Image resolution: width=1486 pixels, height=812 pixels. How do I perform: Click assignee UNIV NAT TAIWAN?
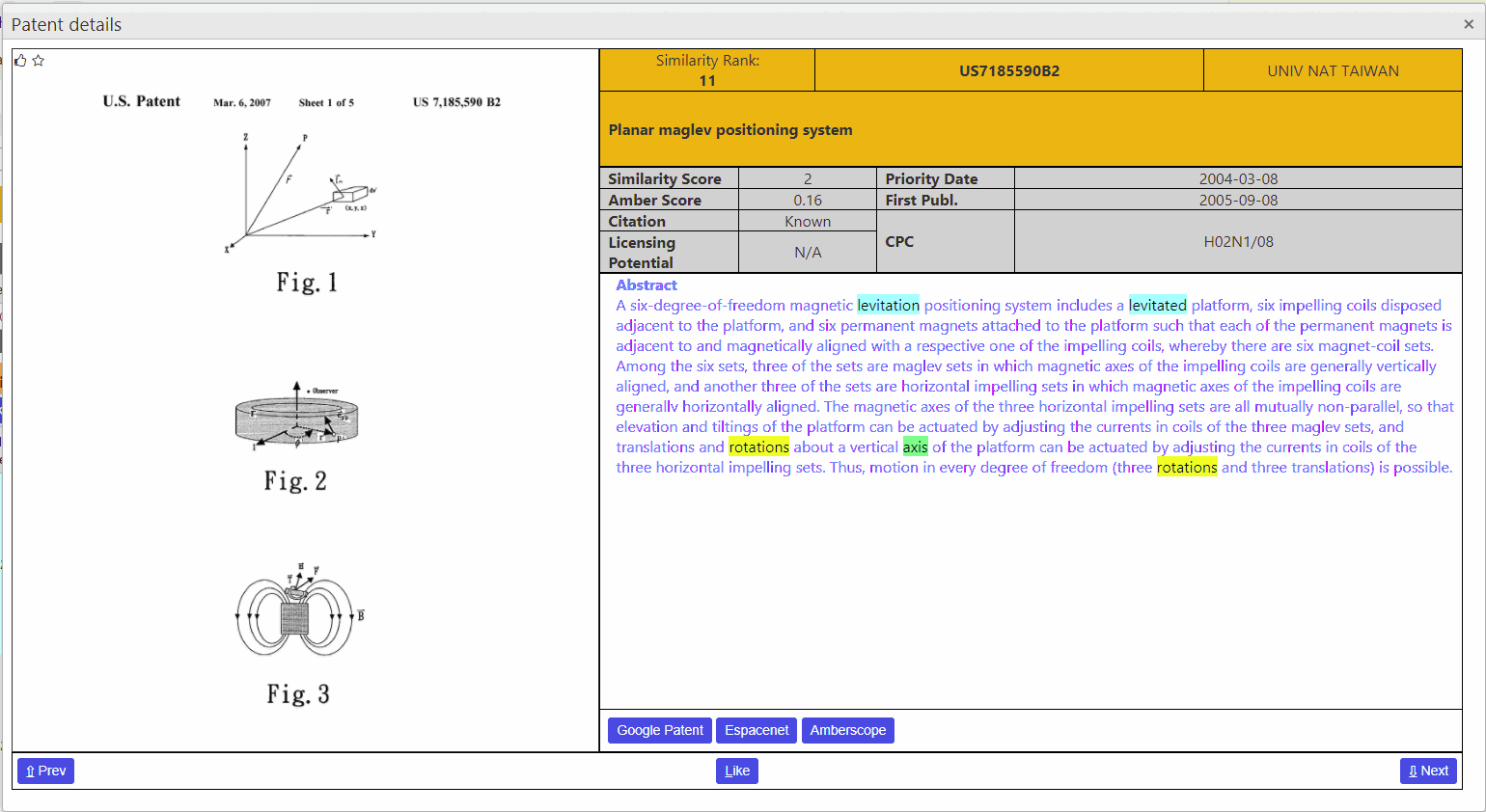pyautogui.click(x=1333, y=70)
